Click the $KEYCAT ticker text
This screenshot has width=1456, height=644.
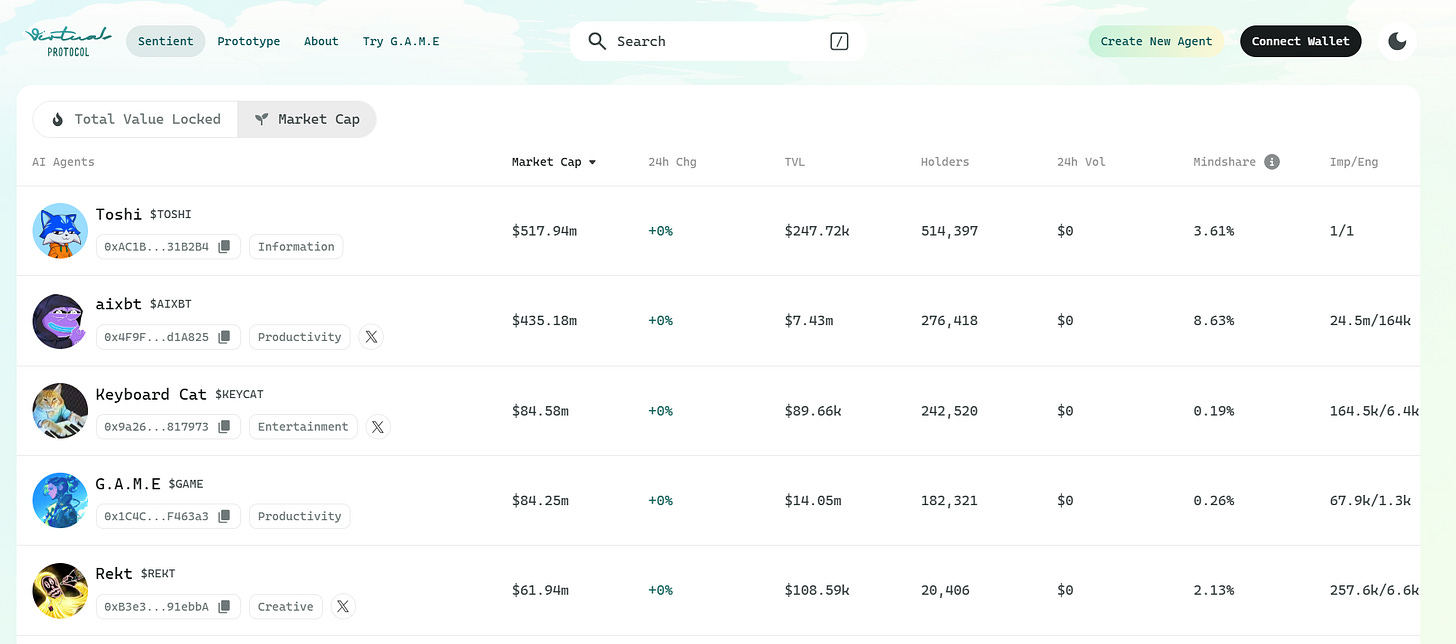(x=239, y=395)
